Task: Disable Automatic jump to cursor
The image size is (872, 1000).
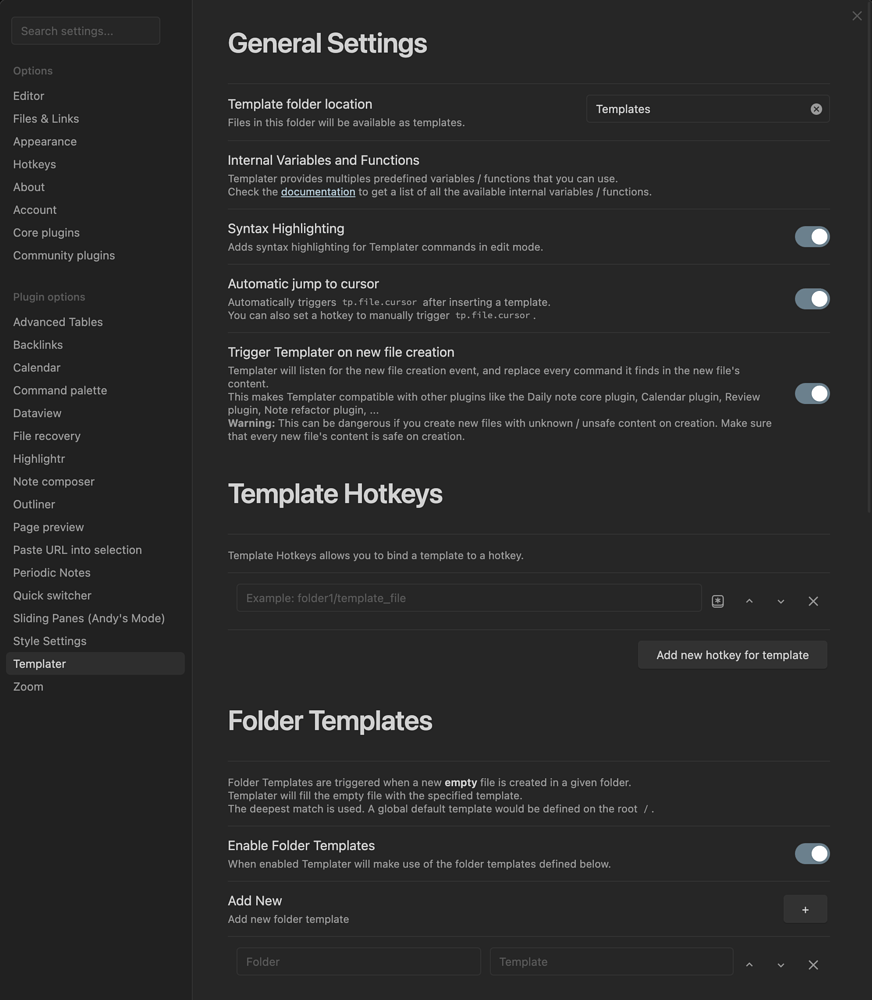Action: pos(812,298)
